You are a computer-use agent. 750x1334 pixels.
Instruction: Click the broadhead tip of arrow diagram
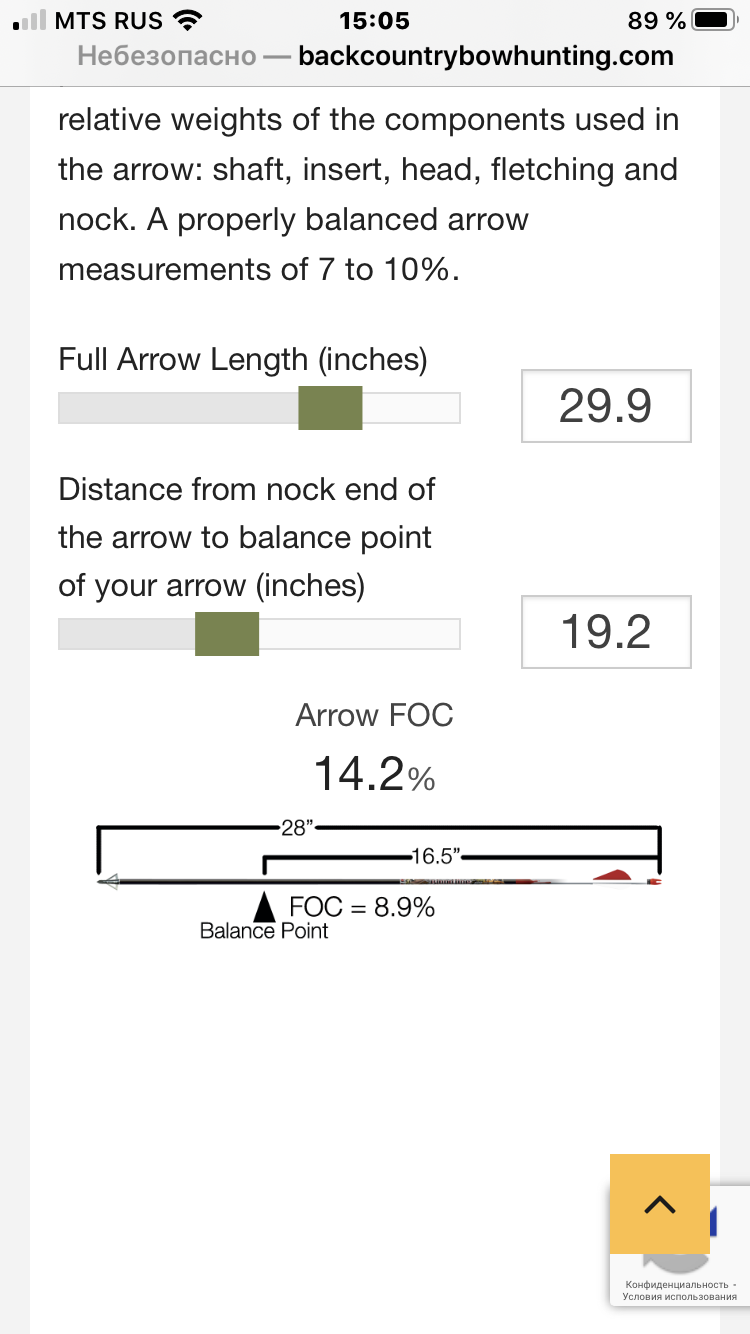point(109,881)
